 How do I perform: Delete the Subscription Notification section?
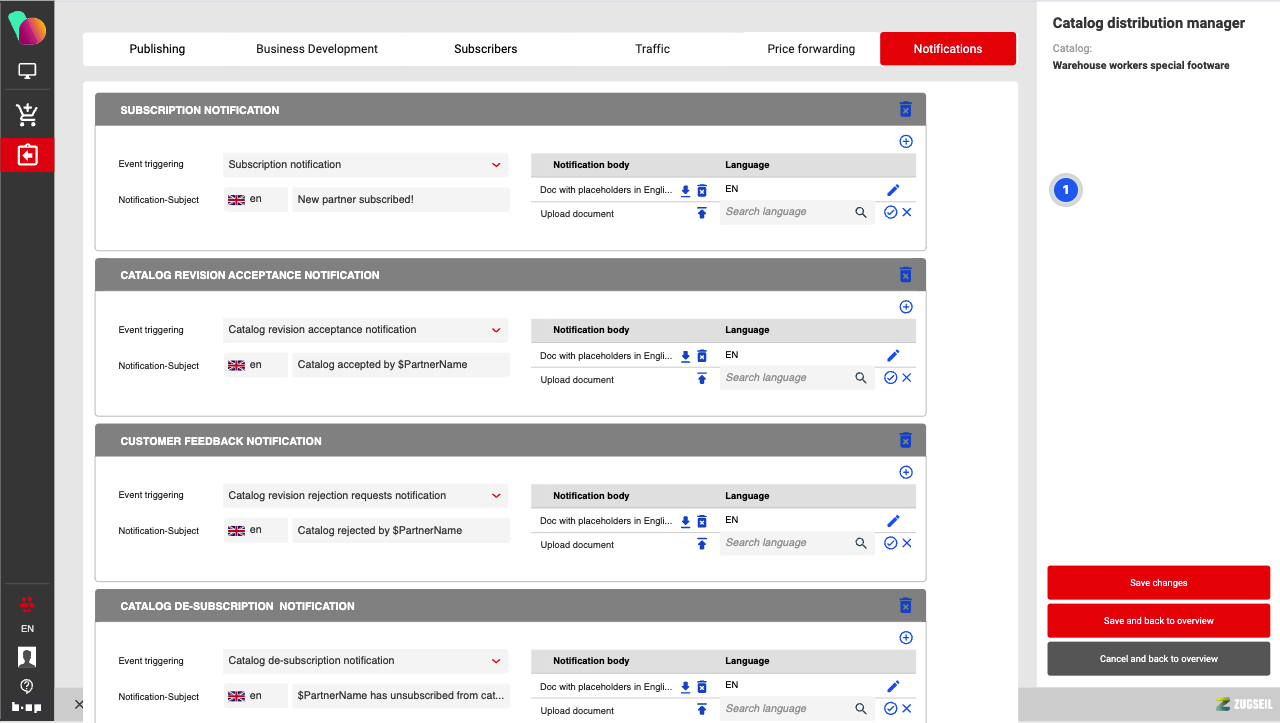click(x=905, y=109)
